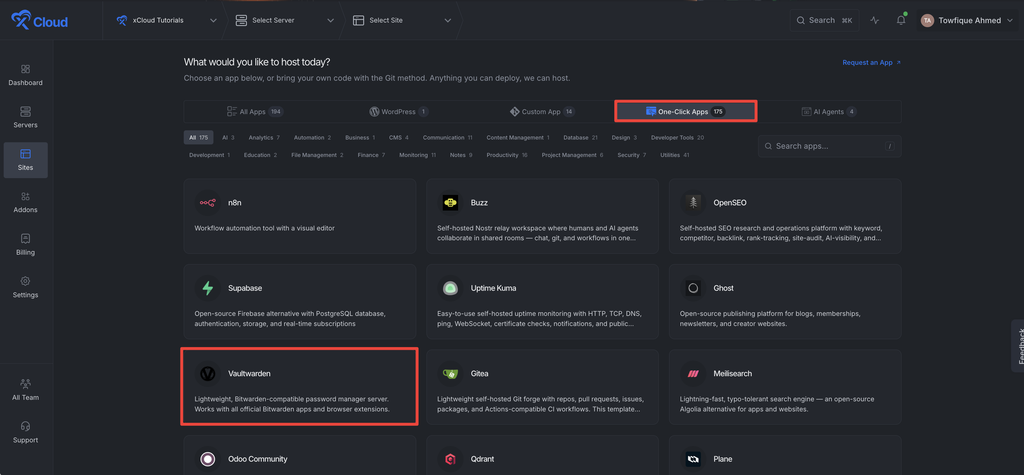This screenshot has width=1024, height=475.
Task: Filter apps by AI category
Action: 228,138
